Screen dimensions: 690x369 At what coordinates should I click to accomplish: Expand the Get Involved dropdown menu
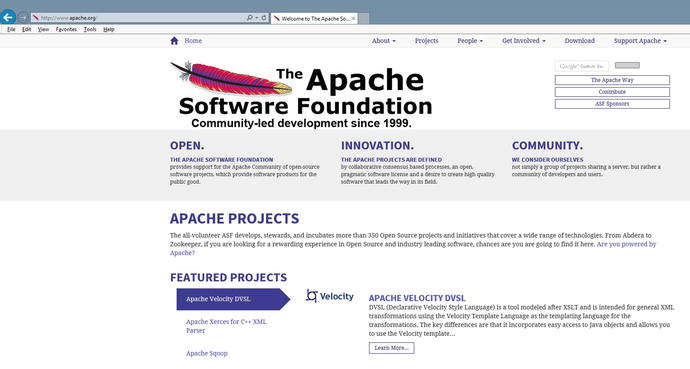524,40
